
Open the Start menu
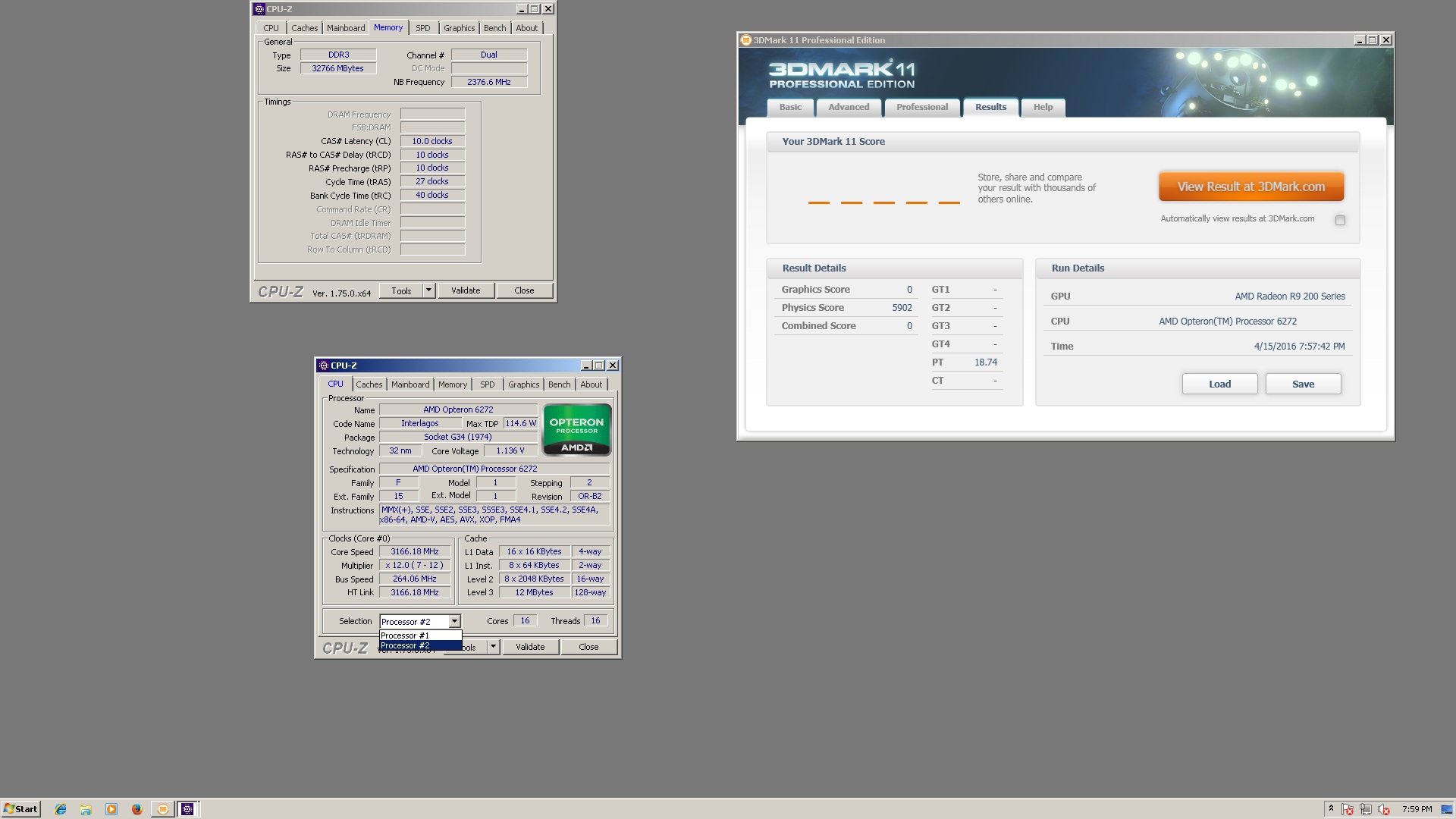tap(20, 809)
